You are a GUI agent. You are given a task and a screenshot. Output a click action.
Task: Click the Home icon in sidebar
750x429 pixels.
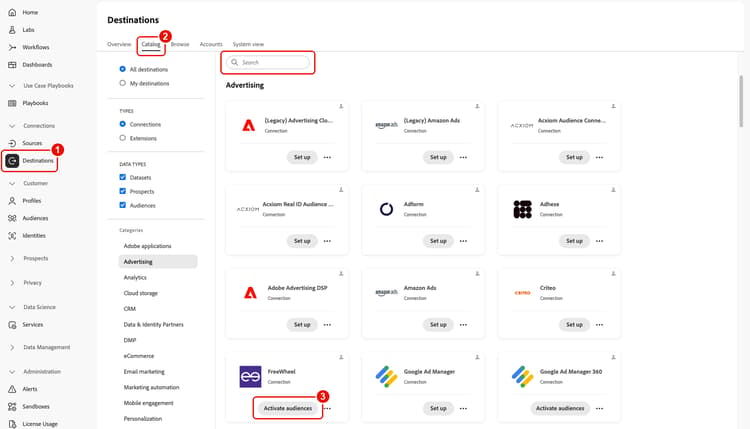point(12,12)
